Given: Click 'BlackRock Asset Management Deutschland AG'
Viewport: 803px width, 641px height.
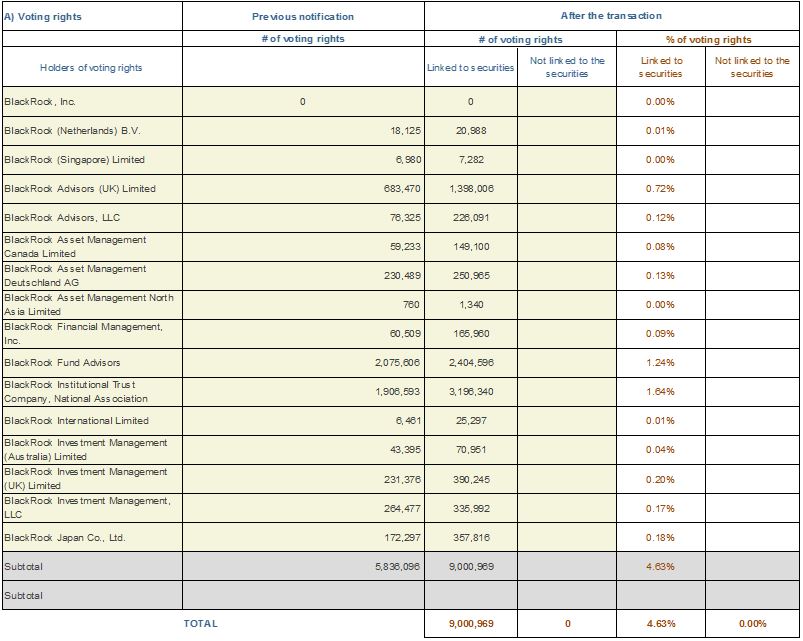Looking at the screenshot, I should [75, 275].
